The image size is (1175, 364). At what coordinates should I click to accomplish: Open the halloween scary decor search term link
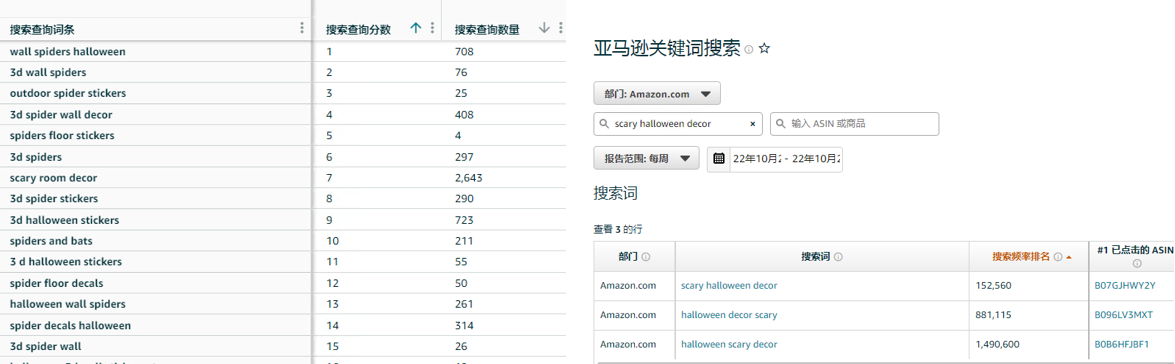729,345
